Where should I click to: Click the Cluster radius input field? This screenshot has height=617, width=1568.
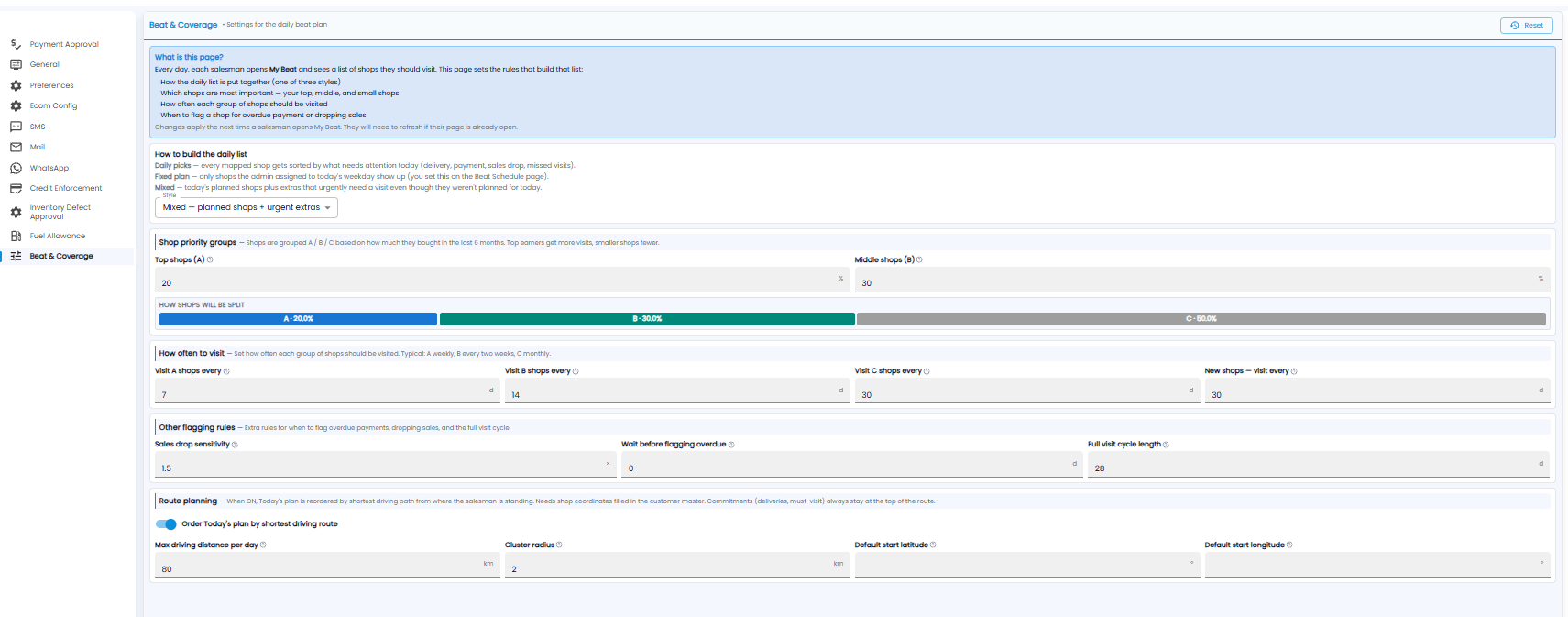[677, 565]
